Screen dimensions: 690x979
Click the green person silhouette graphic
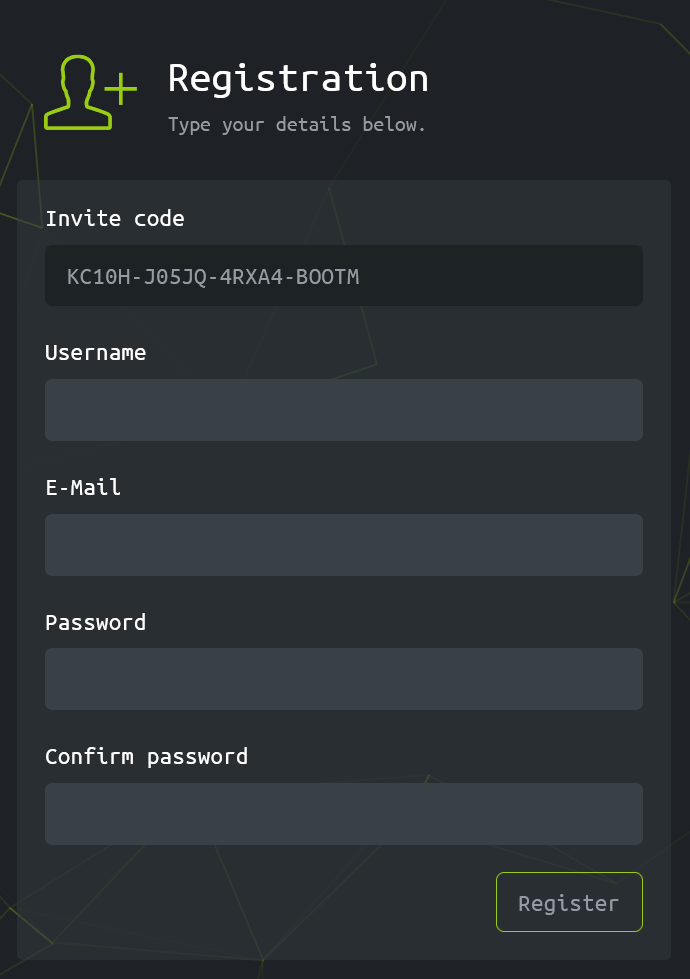78,95
